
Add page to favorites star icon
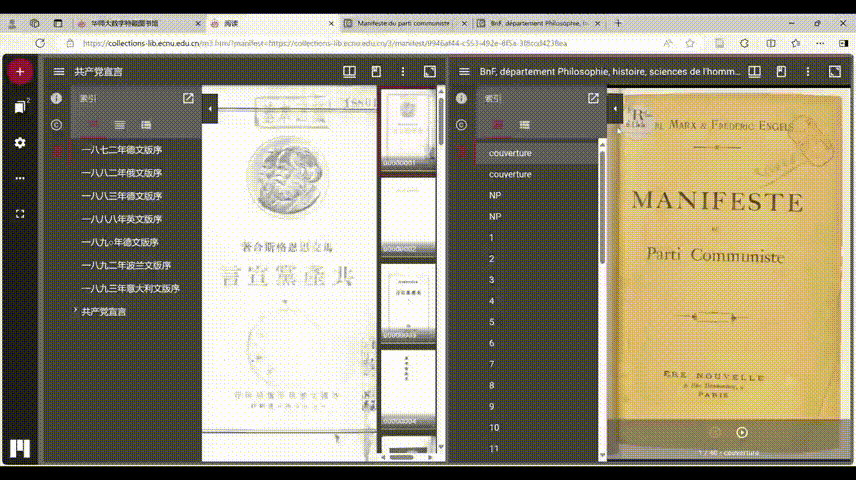pos(690,43)
